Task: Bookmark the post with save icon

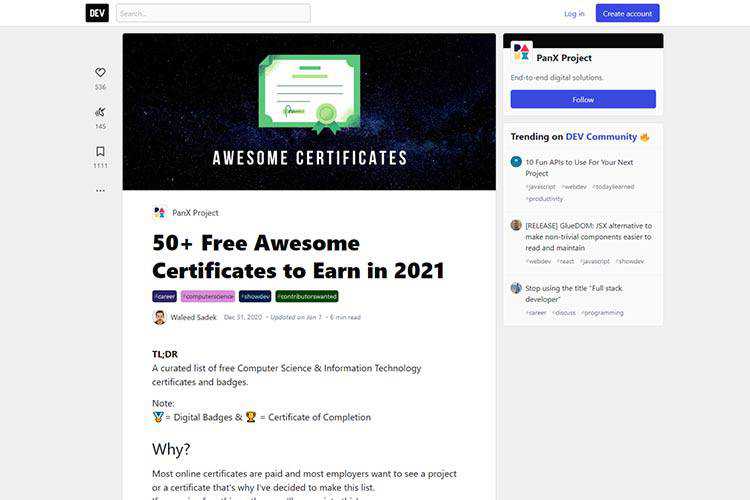Action: 100,152
